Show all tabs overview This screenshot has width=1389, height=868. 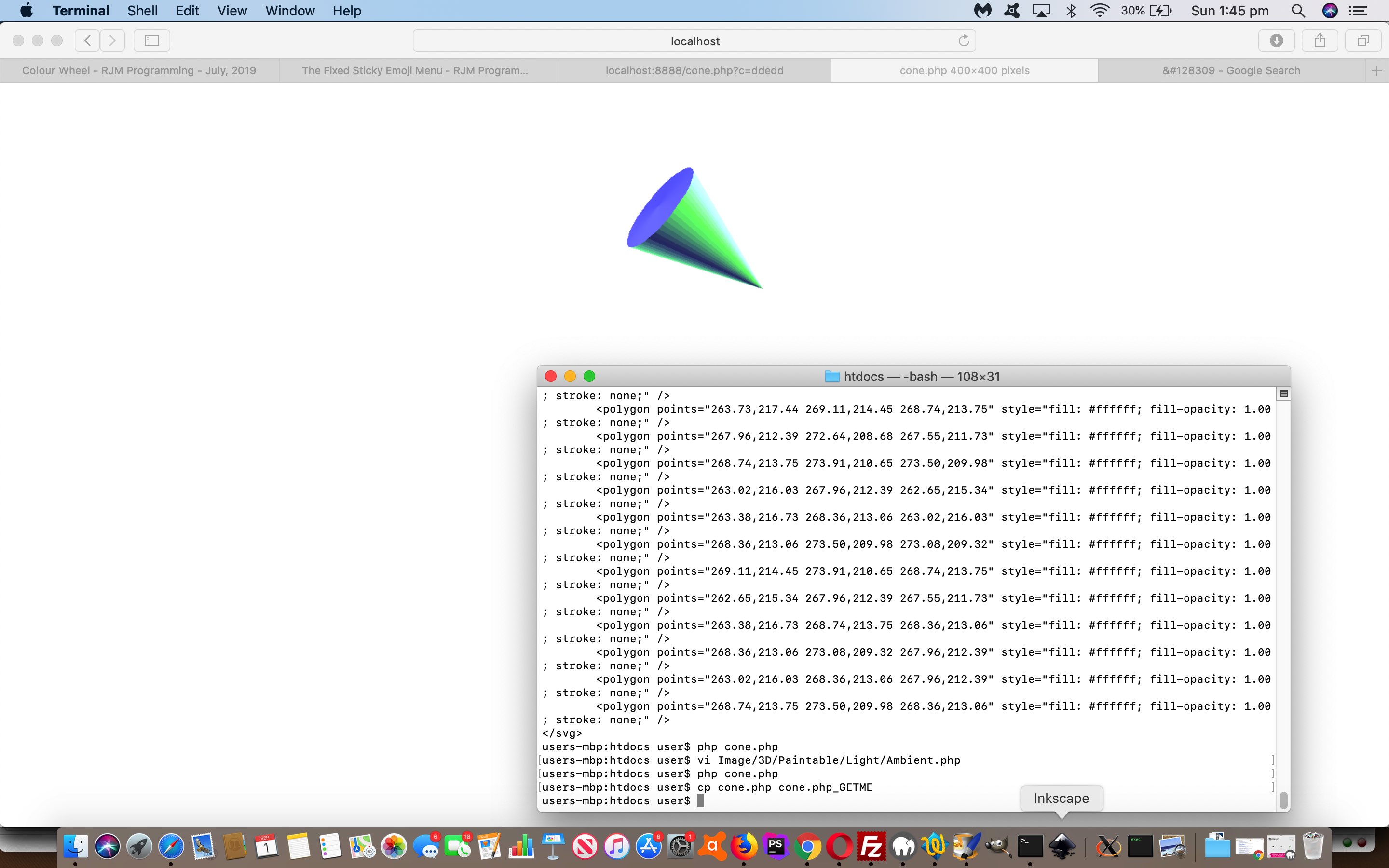click(1362, 40)
